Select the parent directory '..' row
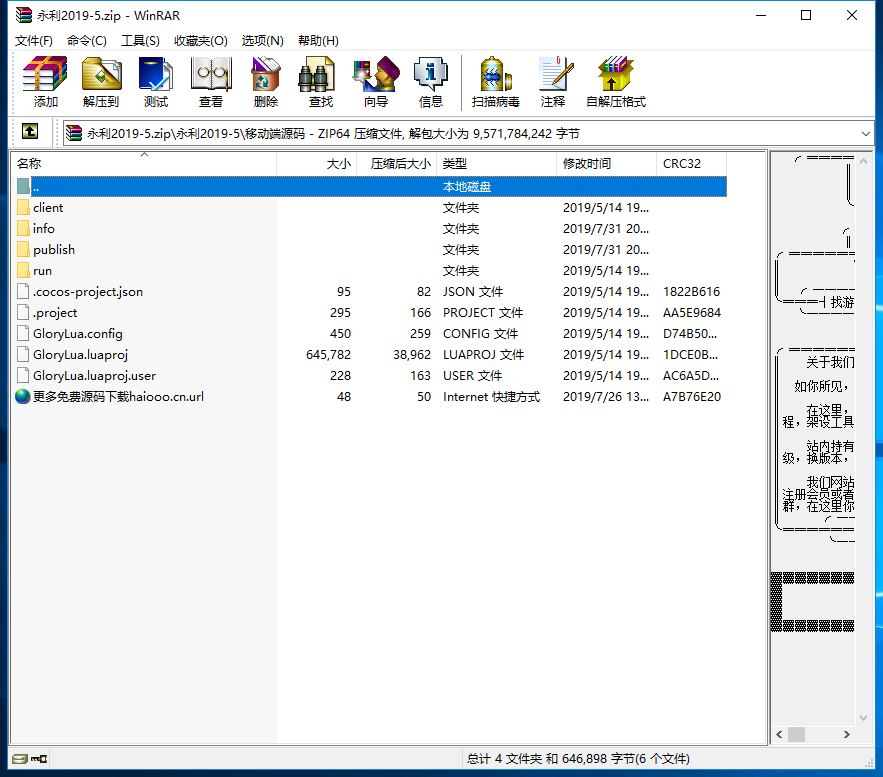 (371, 186)
